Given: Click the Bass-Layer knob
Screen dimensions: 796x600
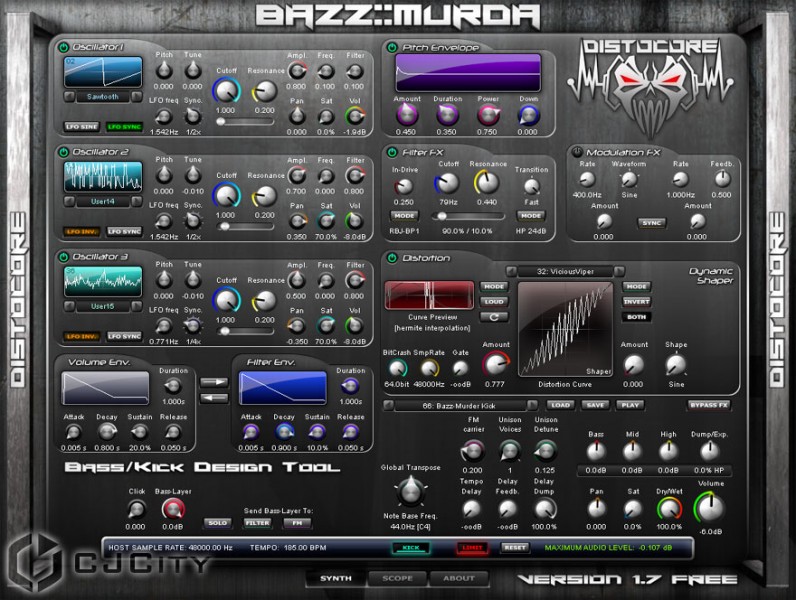Looking at the screenshot, I should 173,509.
